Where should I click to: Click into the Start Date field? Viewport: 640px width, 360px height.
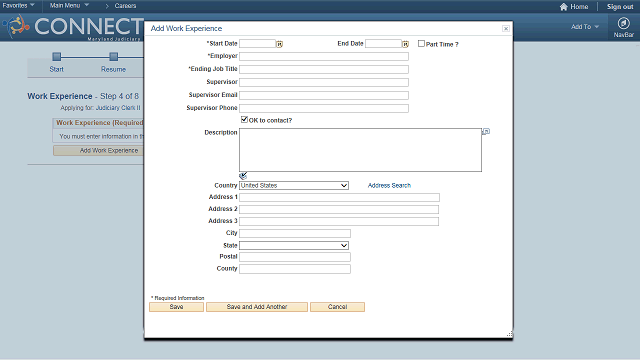pos(258,44)
